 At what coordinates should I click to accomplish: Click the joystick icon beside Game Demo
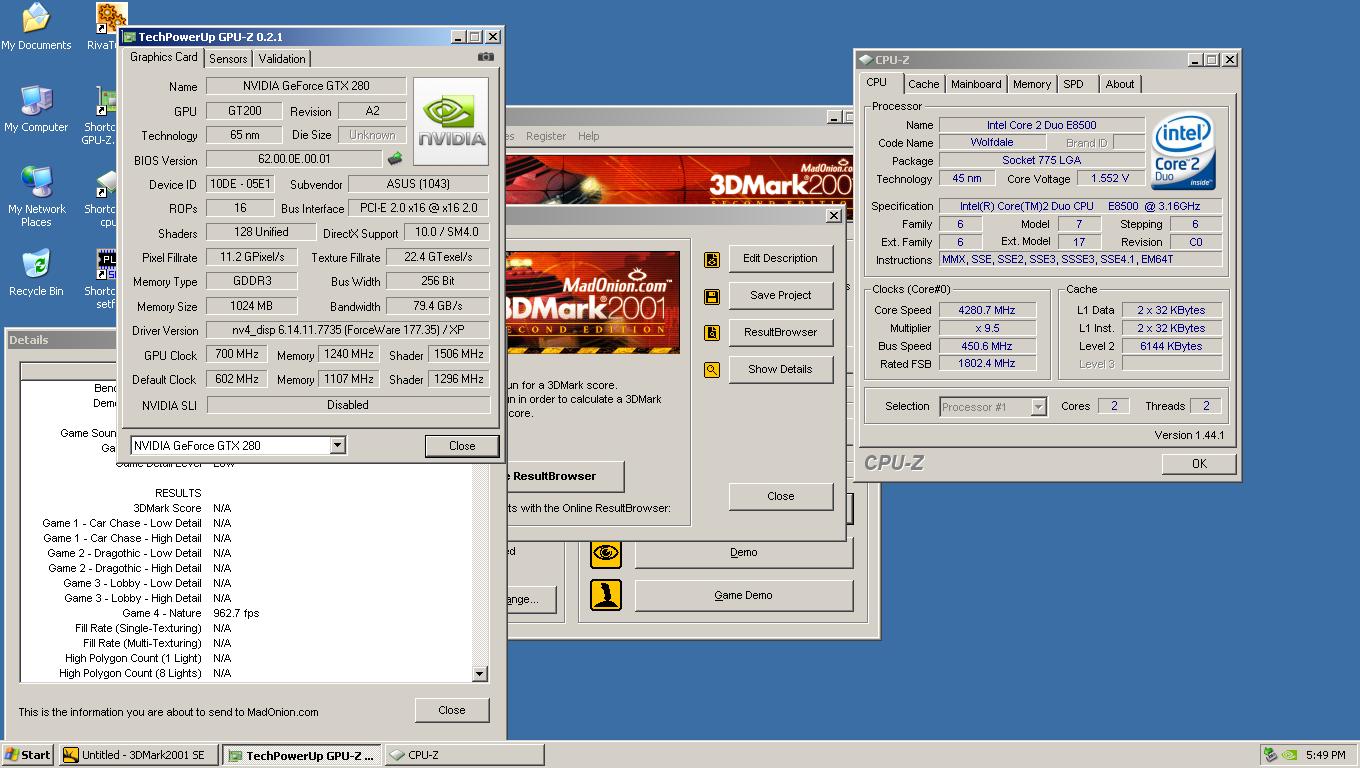[x=606, y=595]
